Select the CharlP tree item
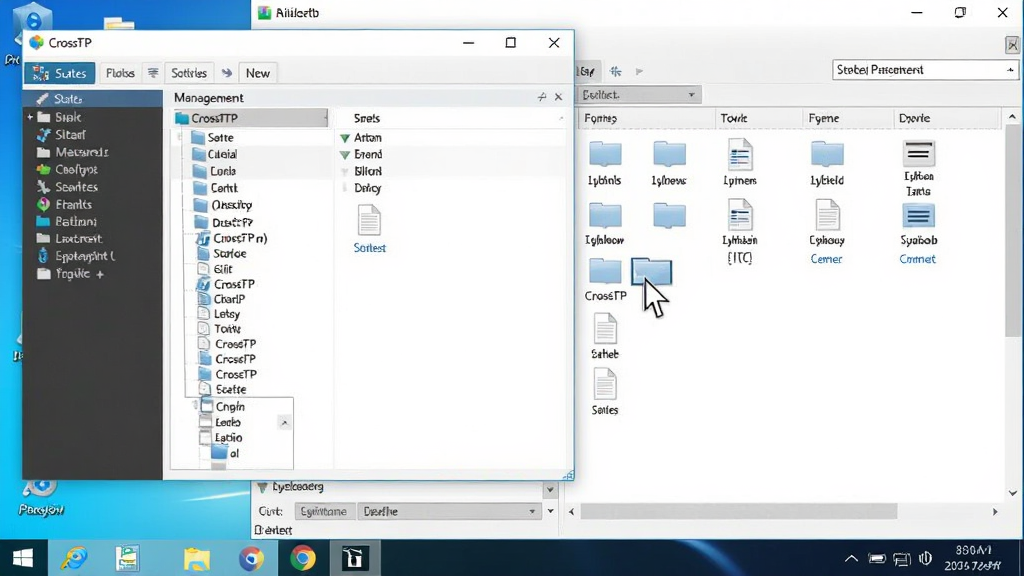The width and height of the screenshot is (1024, 576). click(x=229, y=299)
